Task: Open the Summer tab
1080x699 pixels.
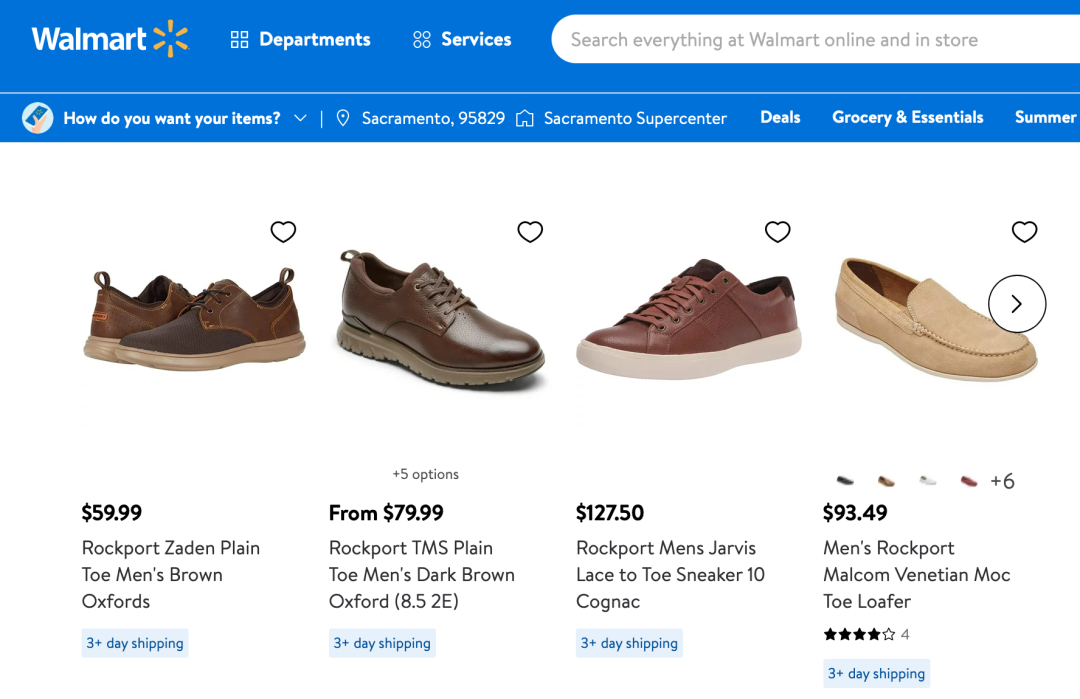Action: click(1046, 117)
